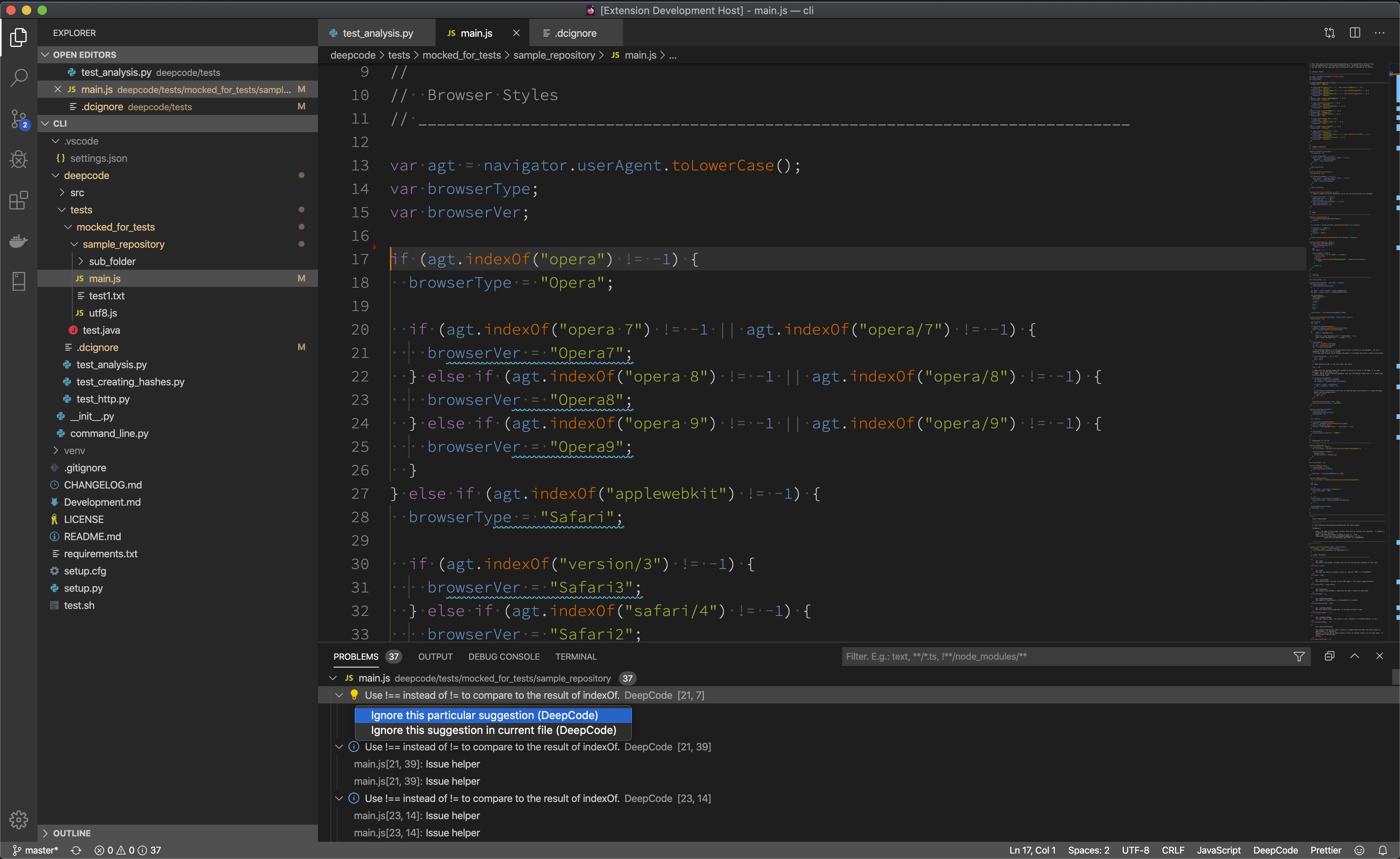The image size is (1400, 859).
Task: Expand the OUTLINE section
Action: 45,833
